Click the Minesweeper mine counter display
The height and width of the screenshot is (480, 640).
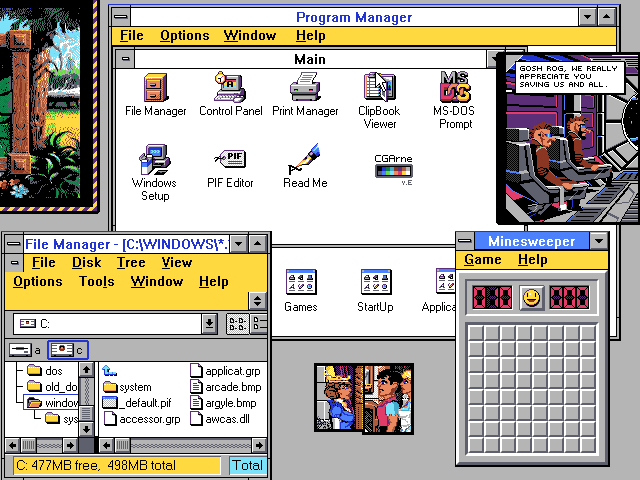pos(492,297)
